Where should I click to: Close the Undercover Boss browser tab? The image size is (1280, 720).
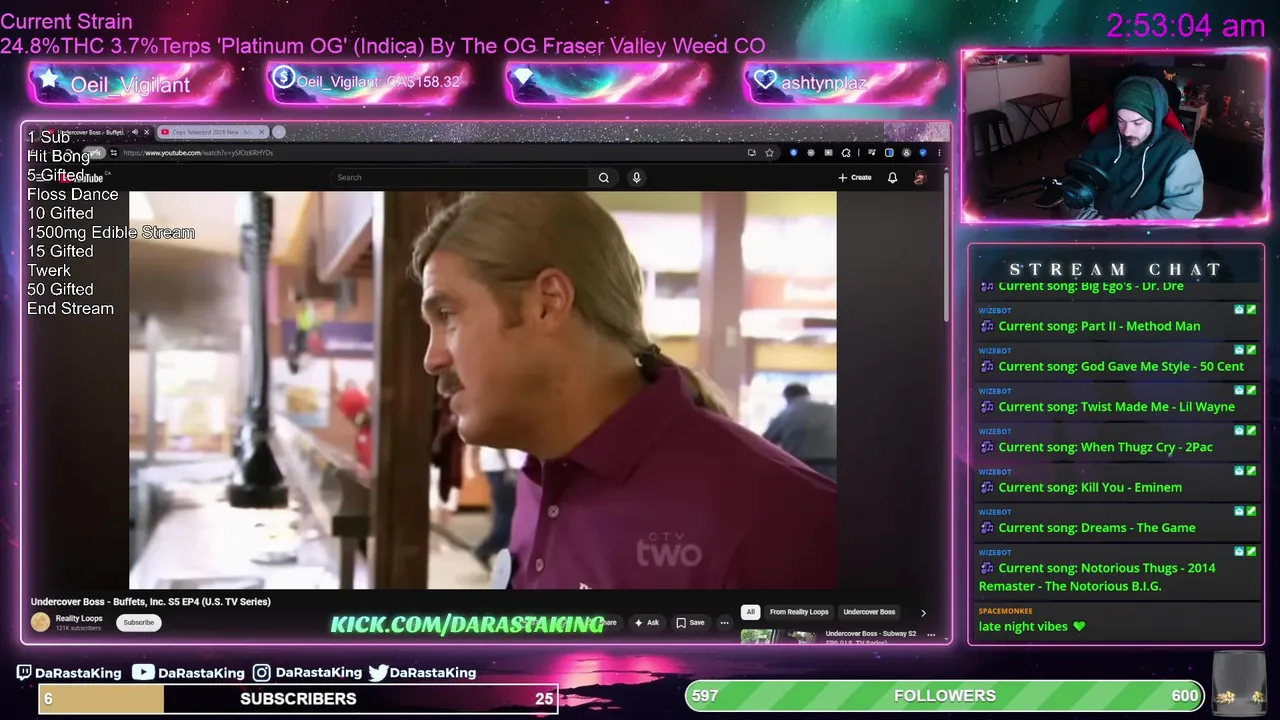click(147, 132)
